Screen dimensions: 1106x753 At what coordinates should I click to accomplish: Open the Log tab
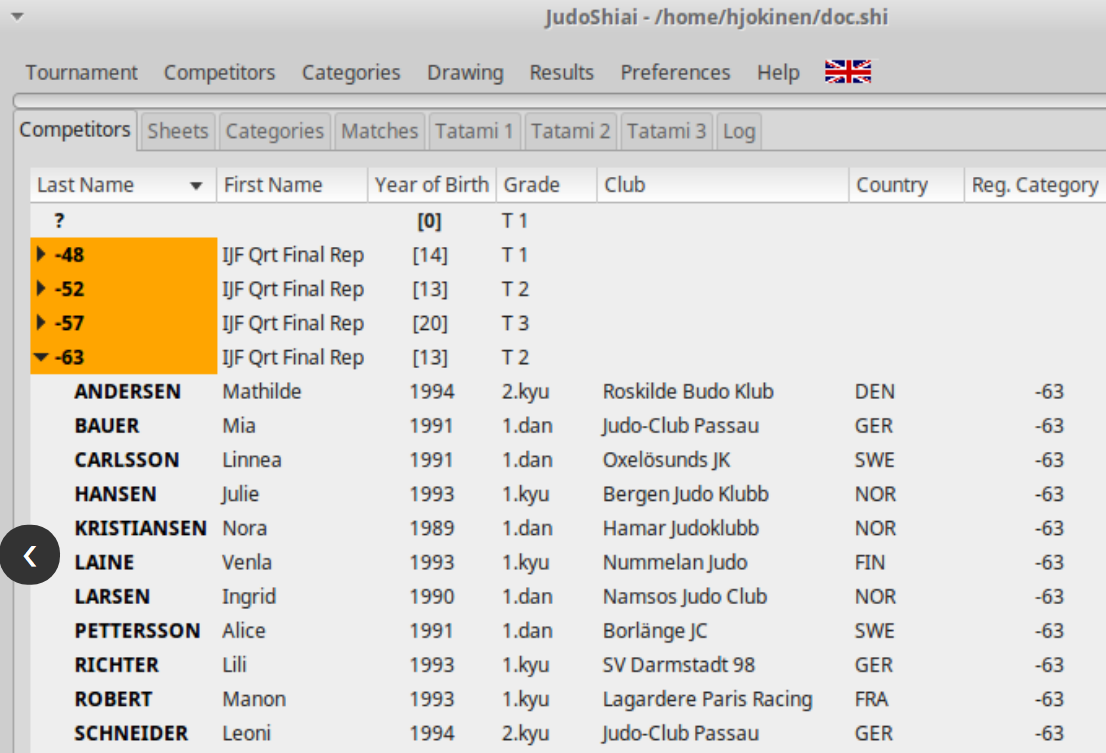point(739,131)
